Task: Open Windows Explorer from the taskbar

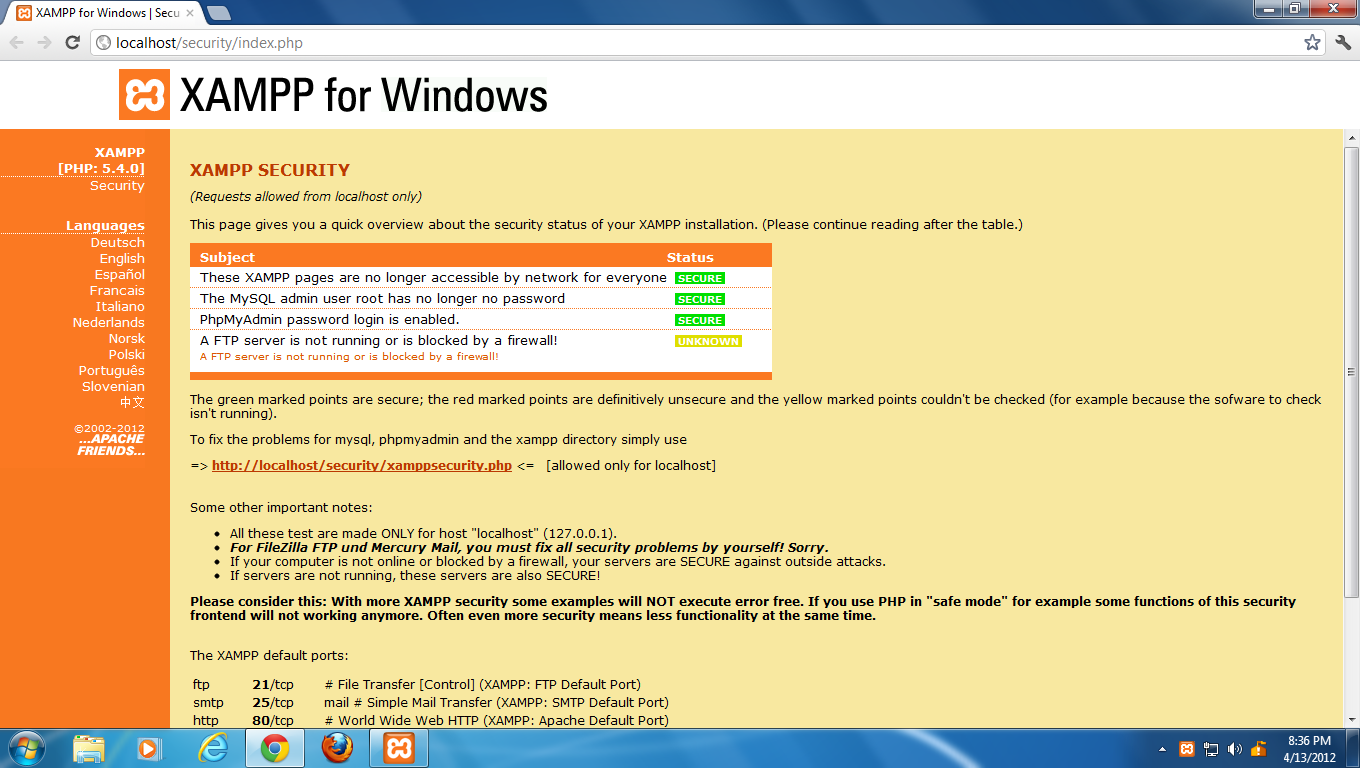Action: pyautogui.click(x=89, y=748)
